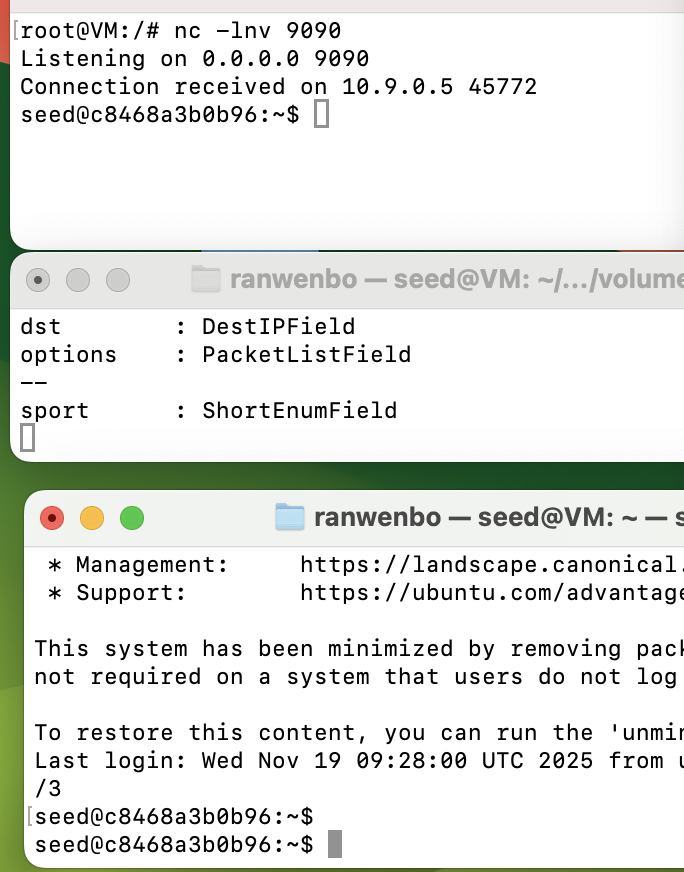Focus middle window via its ranwenbo title
Screen dimensions: 684x872
[293, 279]
